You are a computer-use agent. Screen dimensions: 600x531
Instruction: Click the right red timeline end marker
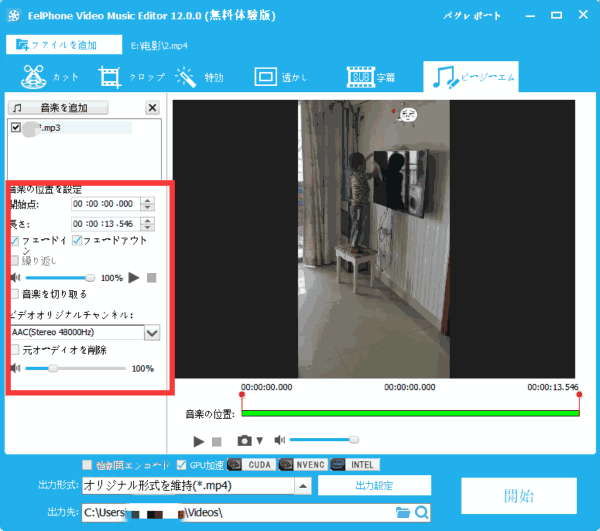click(x=579, y=394)
